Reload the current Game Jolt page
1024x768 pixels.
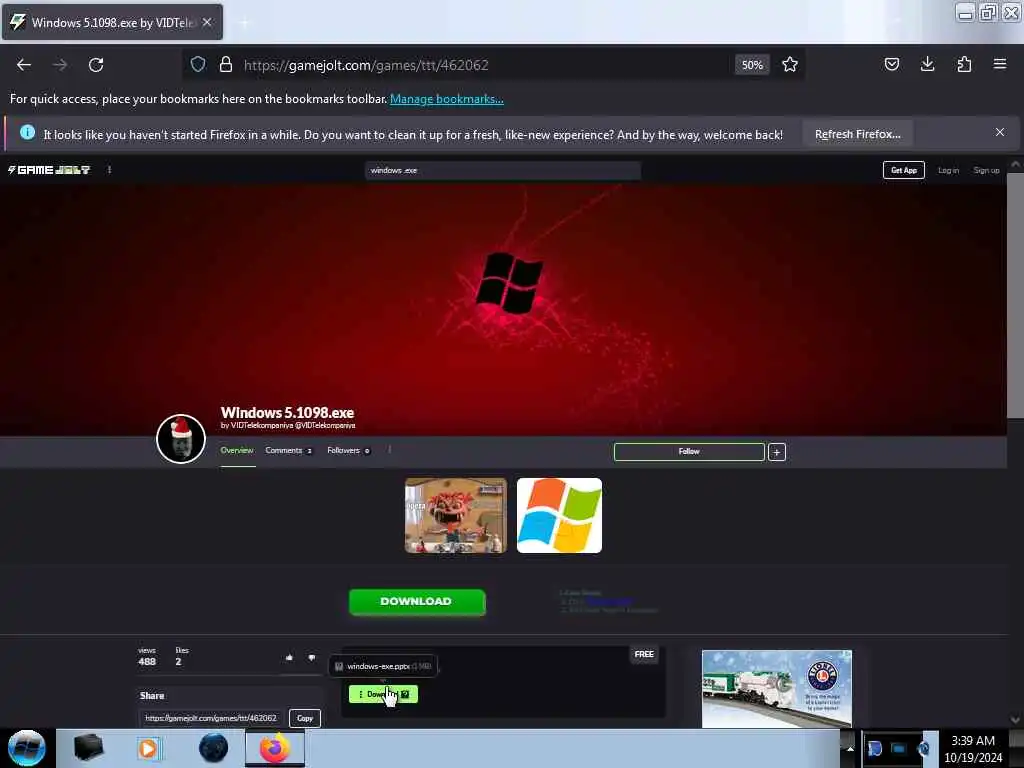coord(96,65)
